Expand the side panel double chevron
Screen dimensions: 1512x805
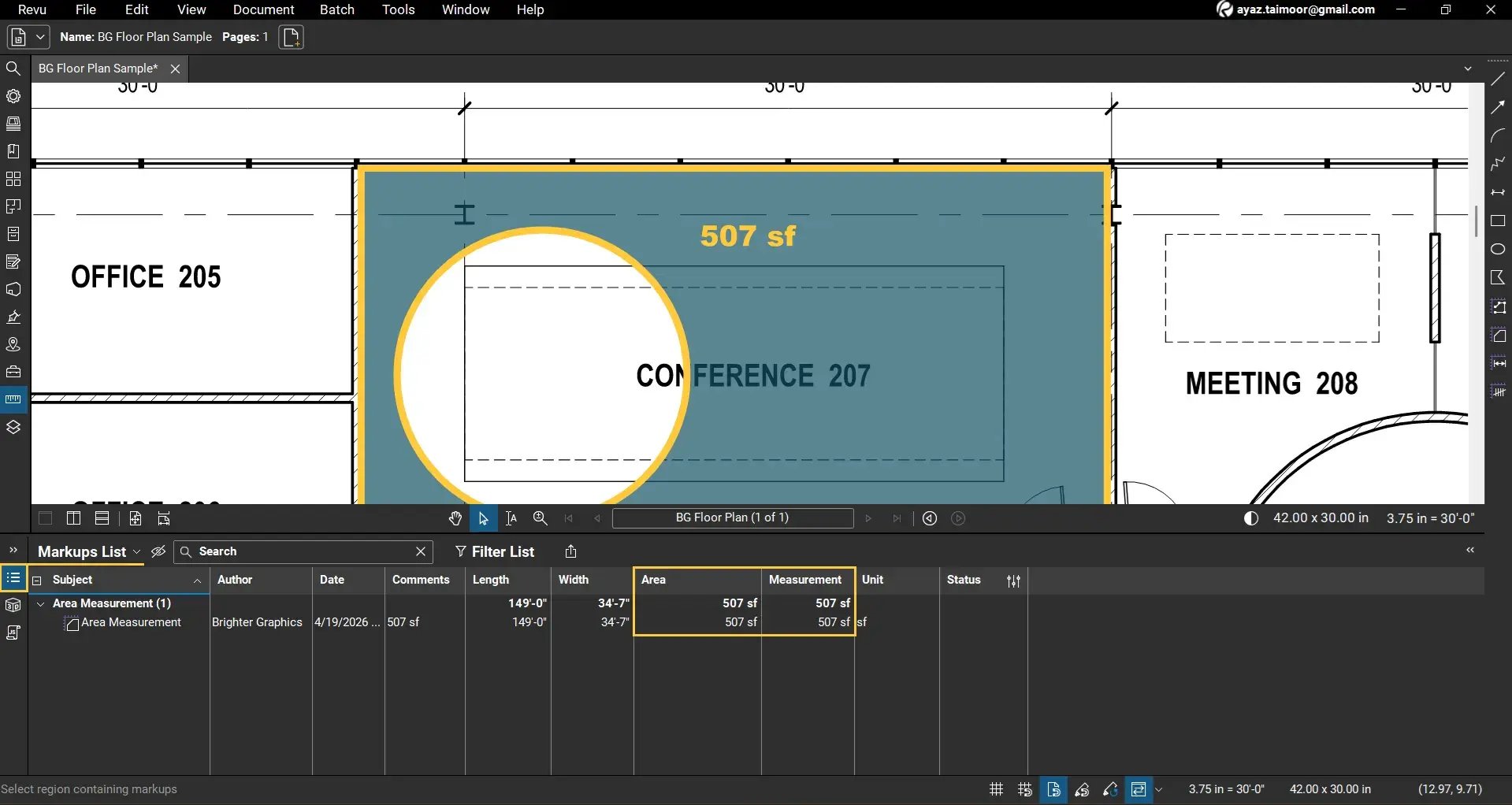pyautogui.click(x=13, y=550)
